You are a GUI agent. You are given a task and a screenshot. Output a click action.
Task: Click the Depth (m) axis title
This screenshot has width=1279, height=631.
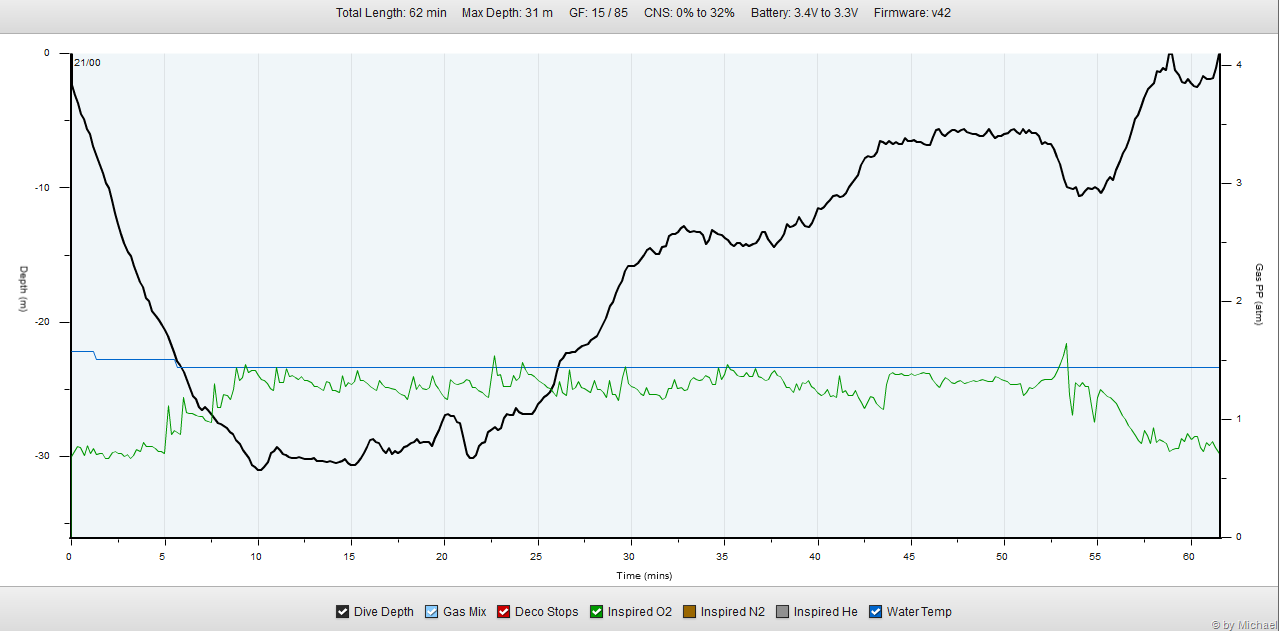23,289
